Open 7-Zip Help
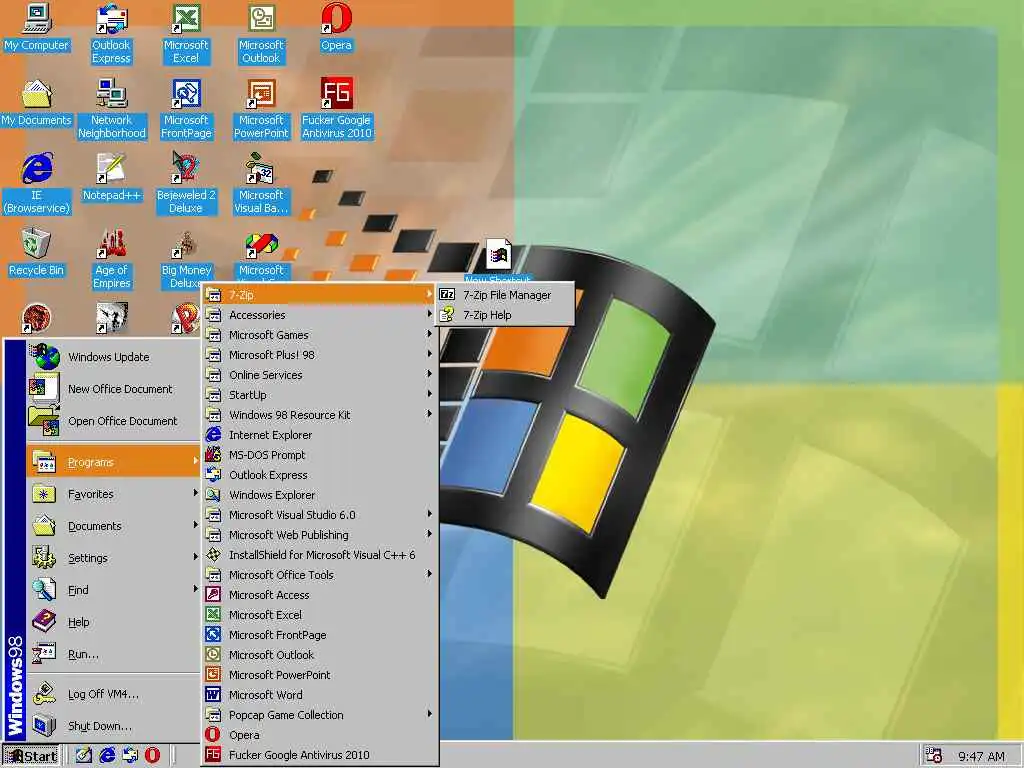 tap(505, 315)
